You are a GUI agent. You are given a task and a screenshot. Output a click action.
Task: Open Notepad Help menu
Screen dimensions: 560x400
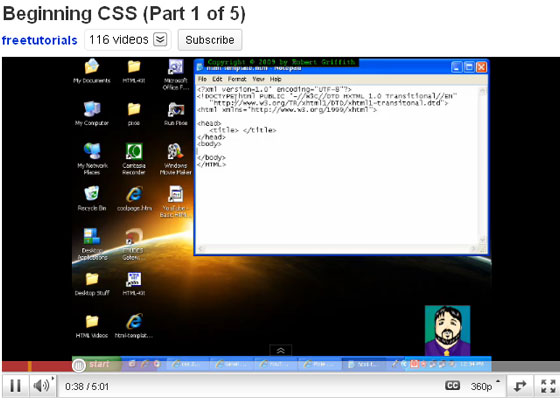coord(275,79)
